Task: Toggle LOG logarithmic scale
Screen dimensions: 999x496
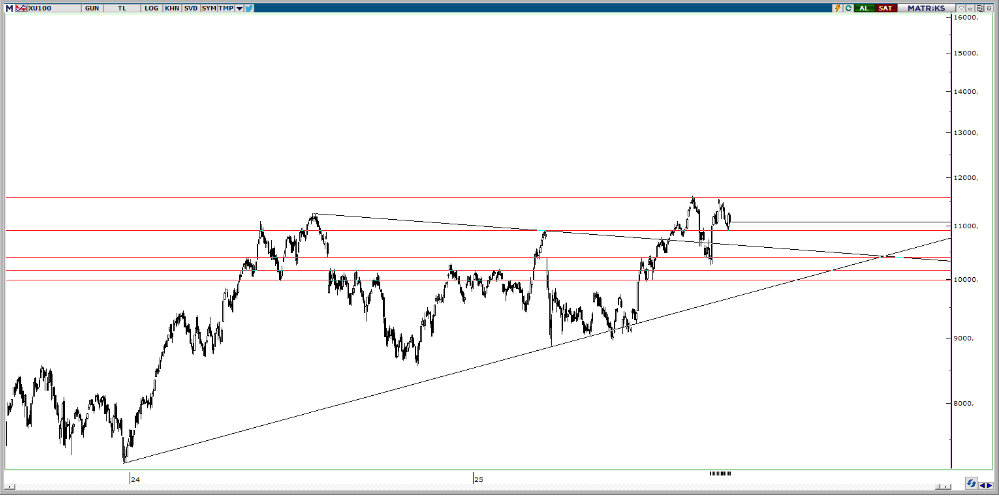Action: coord(151,8)
